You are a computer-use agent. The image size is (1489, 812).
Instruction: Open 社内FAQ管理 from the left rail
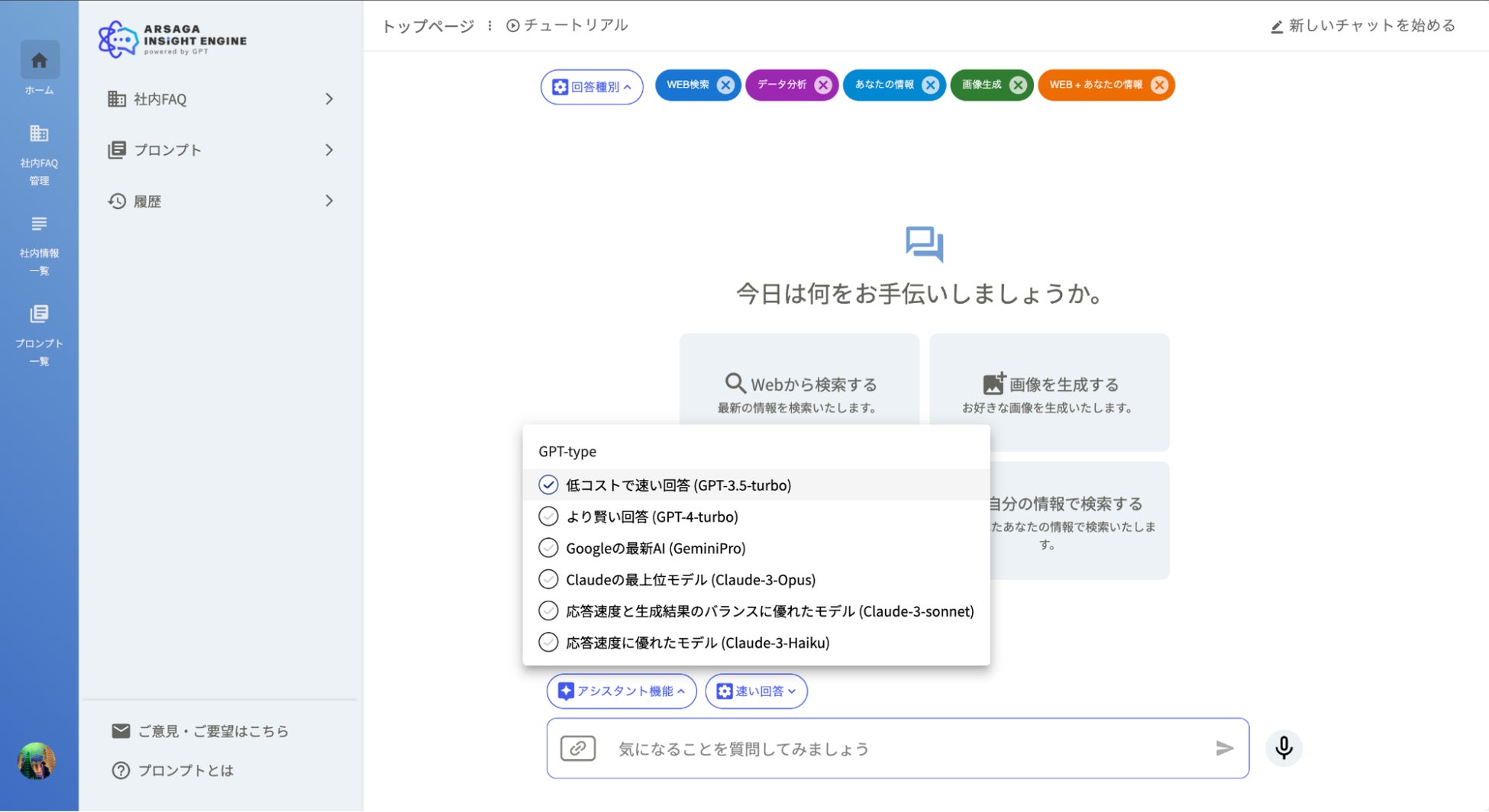tap(39, 155)
